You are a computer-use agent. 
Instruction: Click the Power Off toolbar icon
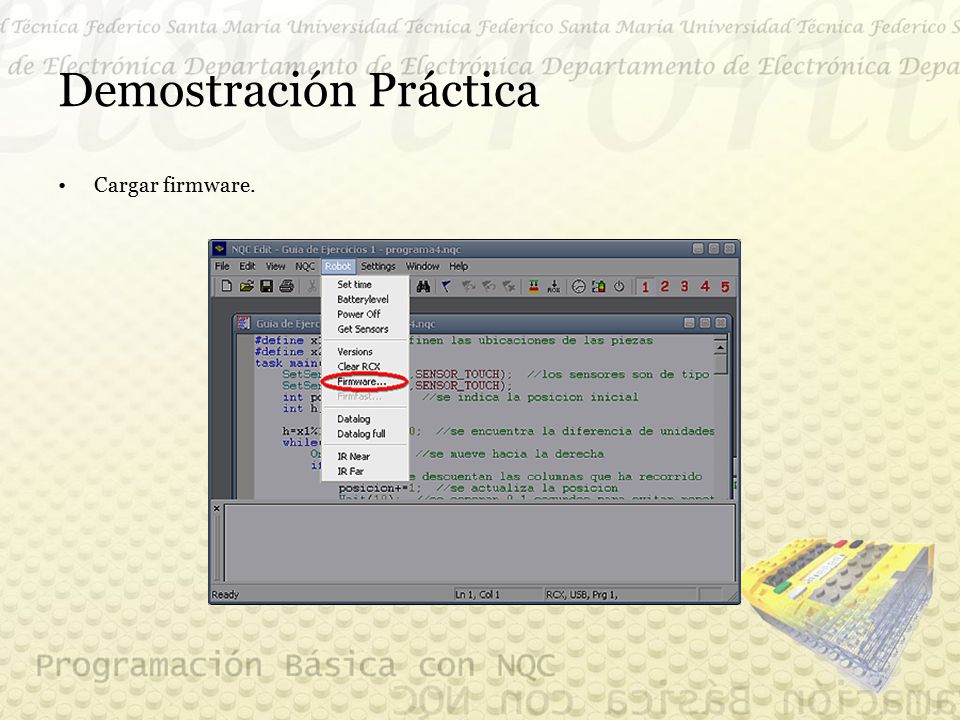(619, 287)
